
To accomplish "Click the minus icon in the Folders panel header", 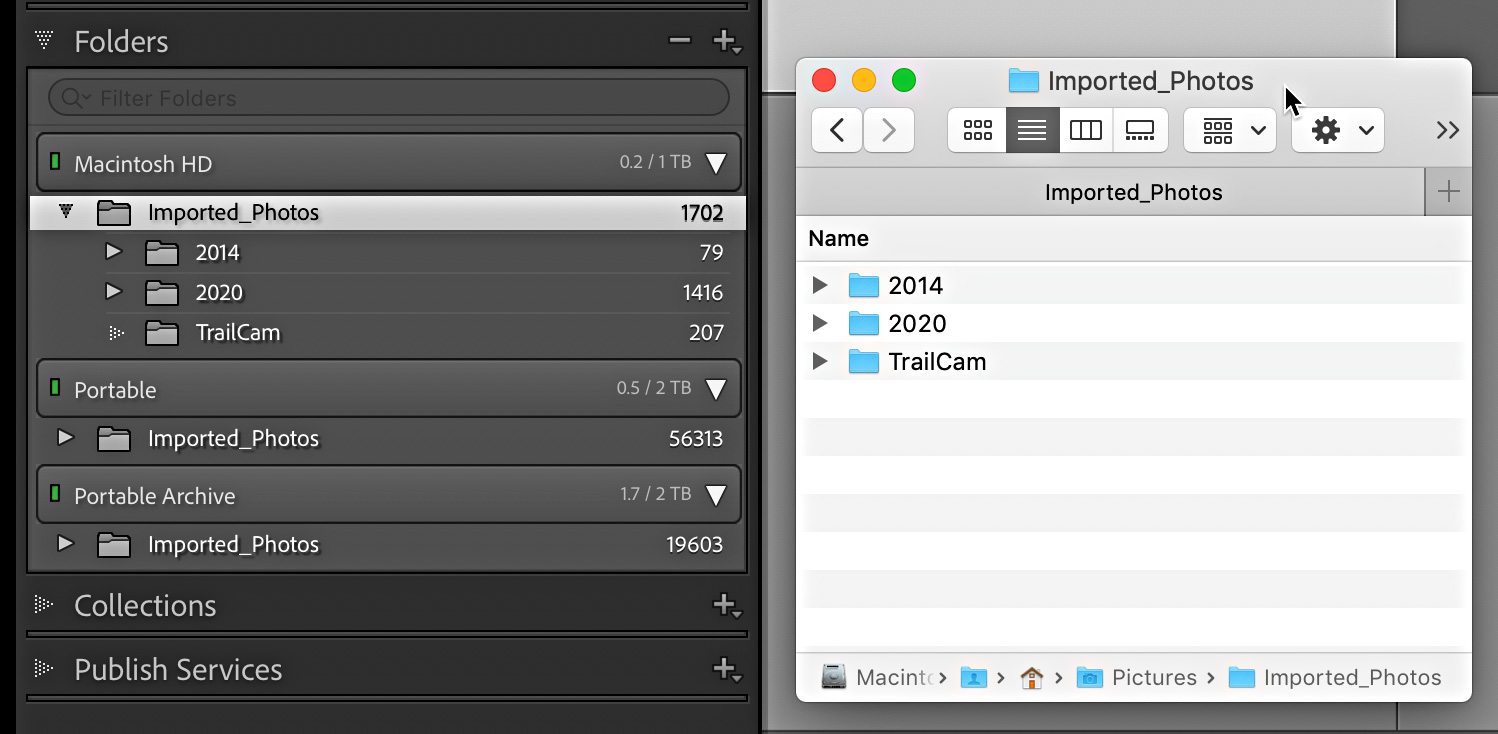I will click(x=679, y=41).
